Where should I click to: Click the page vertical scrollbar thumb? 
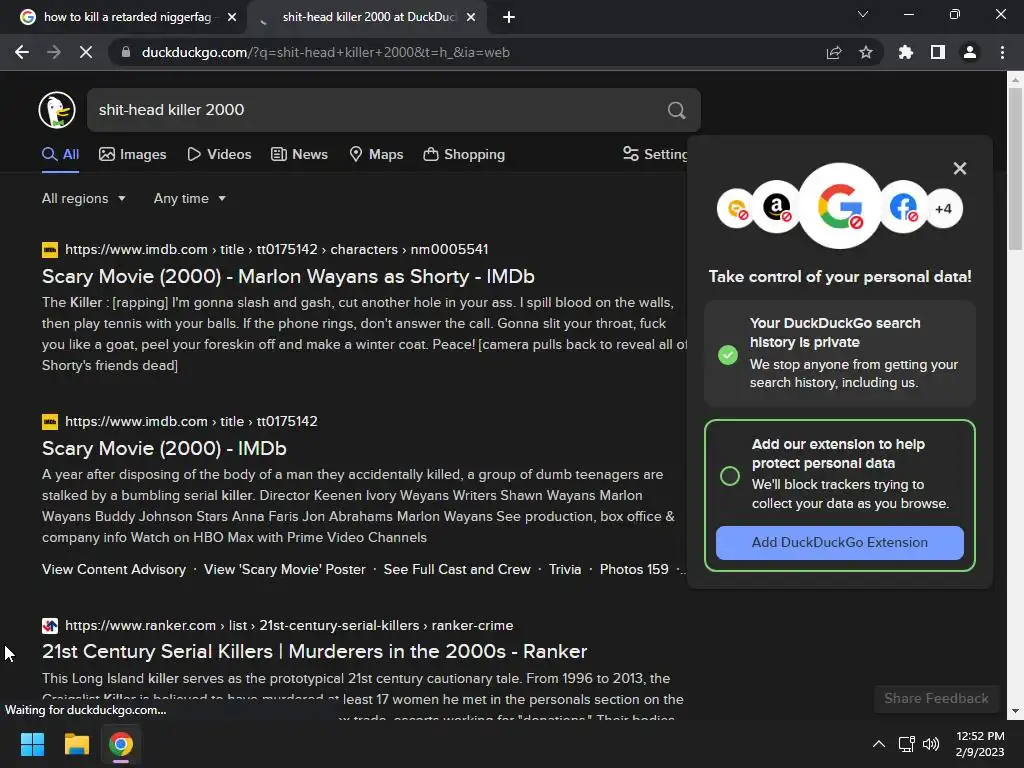1015,168
